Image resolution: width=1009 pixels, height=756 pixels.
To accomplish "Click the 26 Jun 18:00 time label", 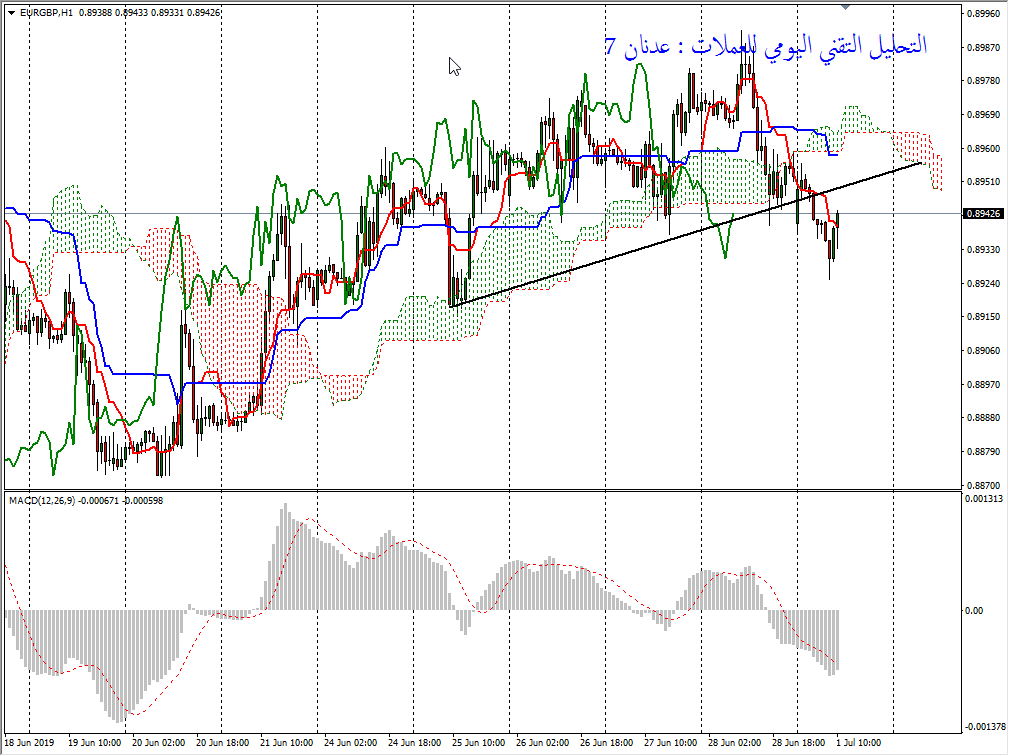I will click(x=606, y=742).
